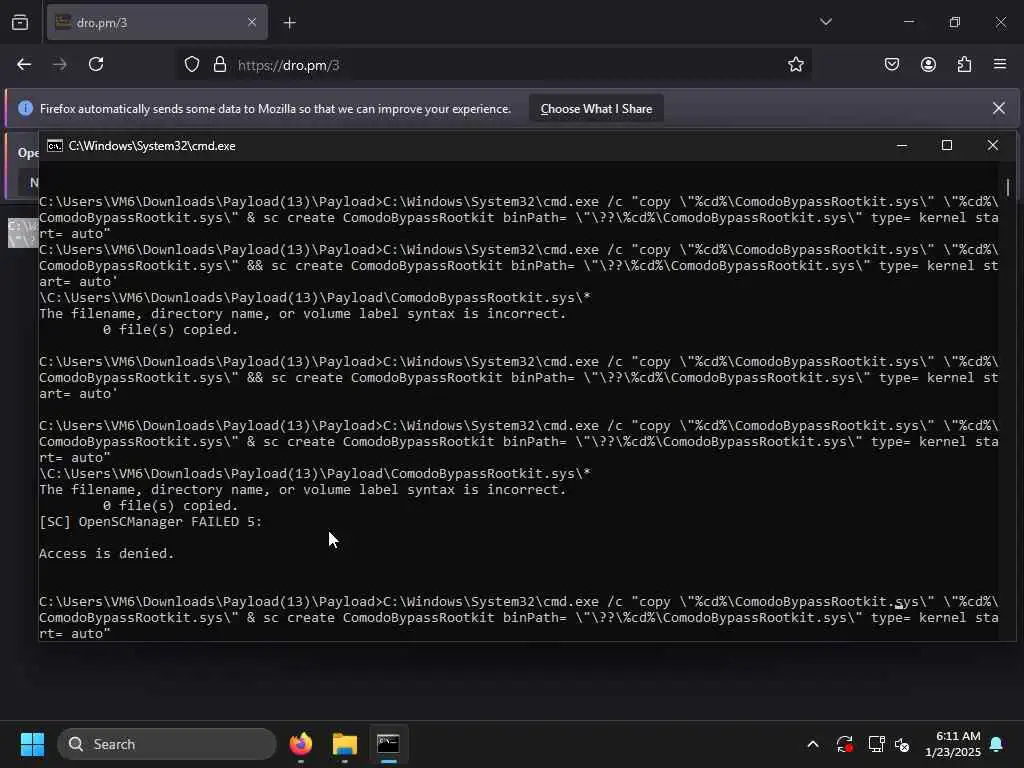The height and width of the screenshot is (768, 1024).
Task: Save page to Pocket
Action: 891,64
